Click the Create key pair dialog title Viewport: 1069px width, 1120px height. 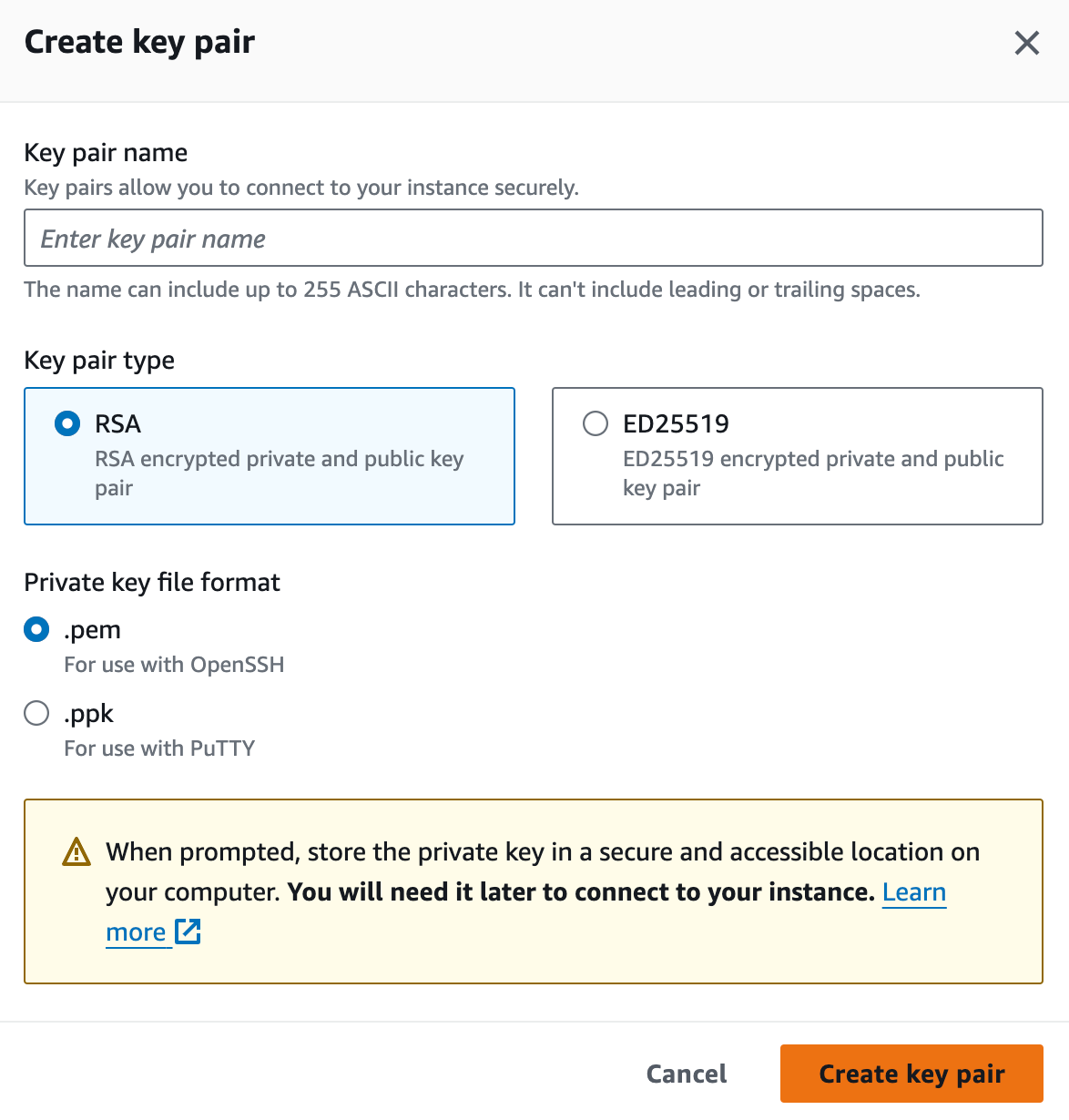coord(138,41)
